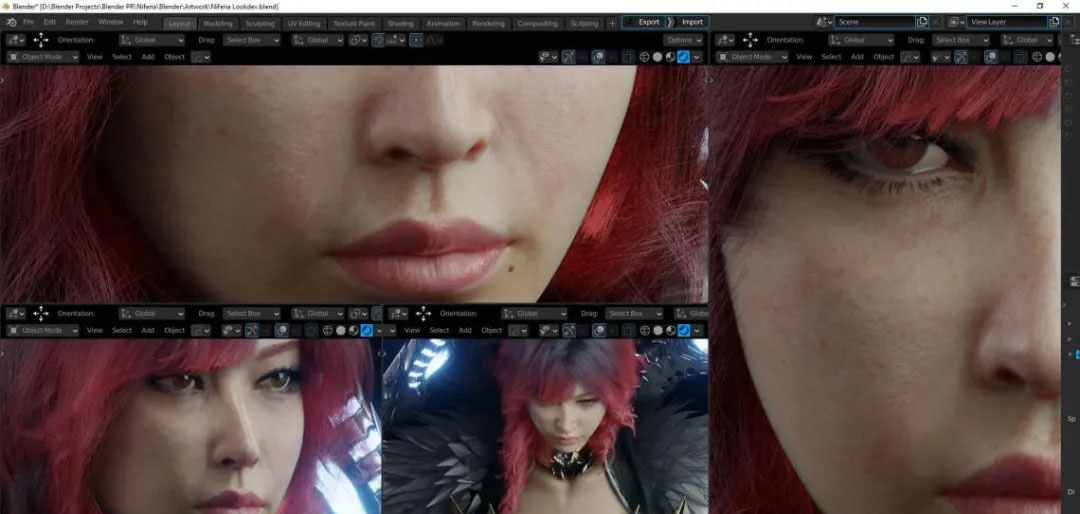
Task: Set material preview shading in top-left viewport
Action: pyautogui.click(x=670, y=56)
